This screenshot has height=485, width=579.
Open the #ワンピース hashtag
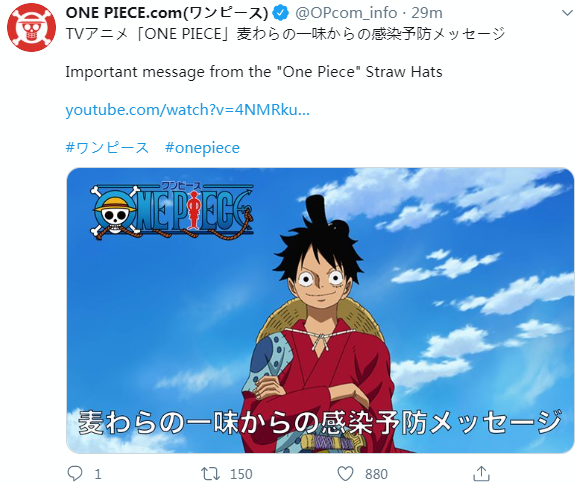click(107, 148)
